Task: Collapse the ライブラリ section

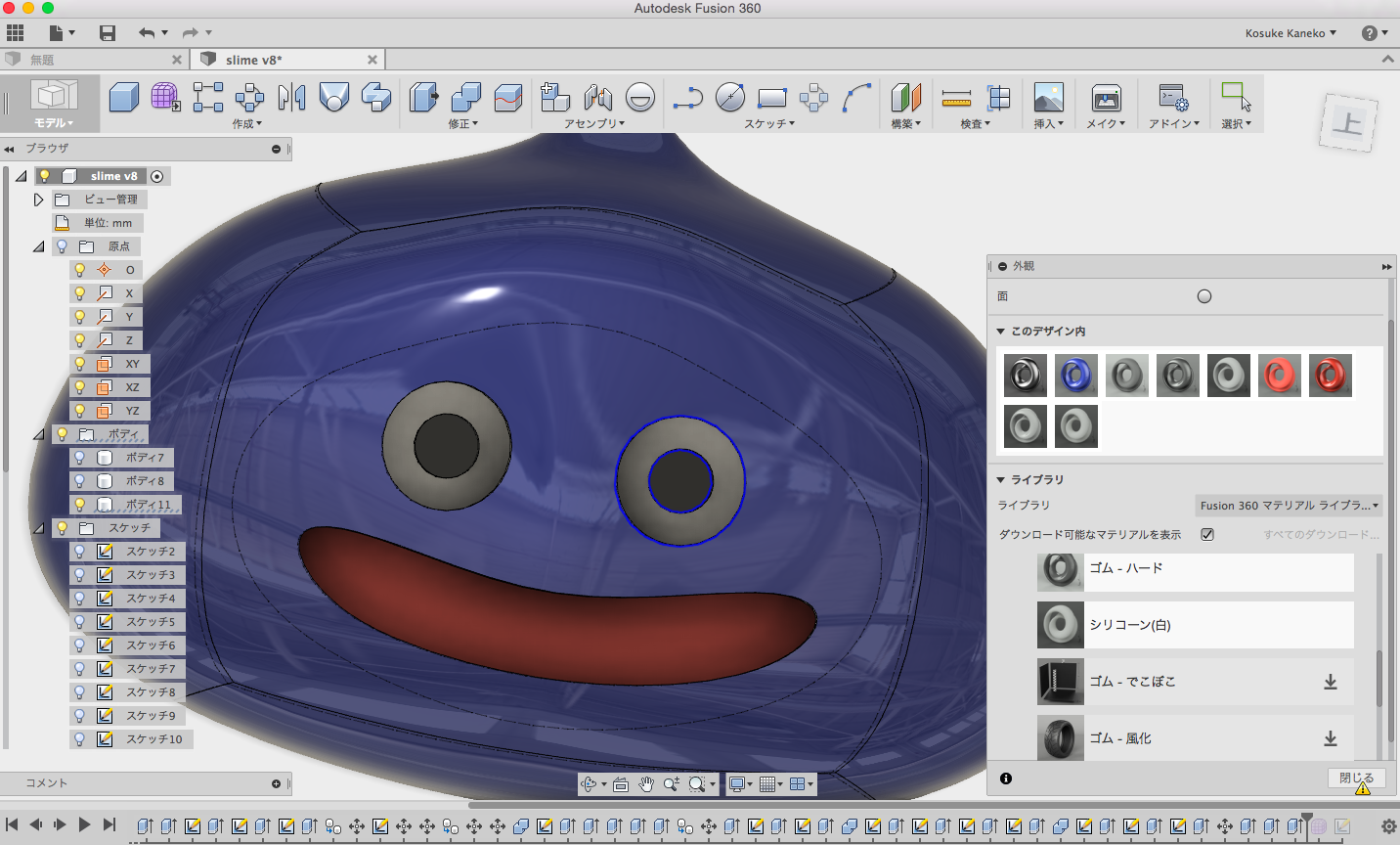Action: coord(1001,480)
